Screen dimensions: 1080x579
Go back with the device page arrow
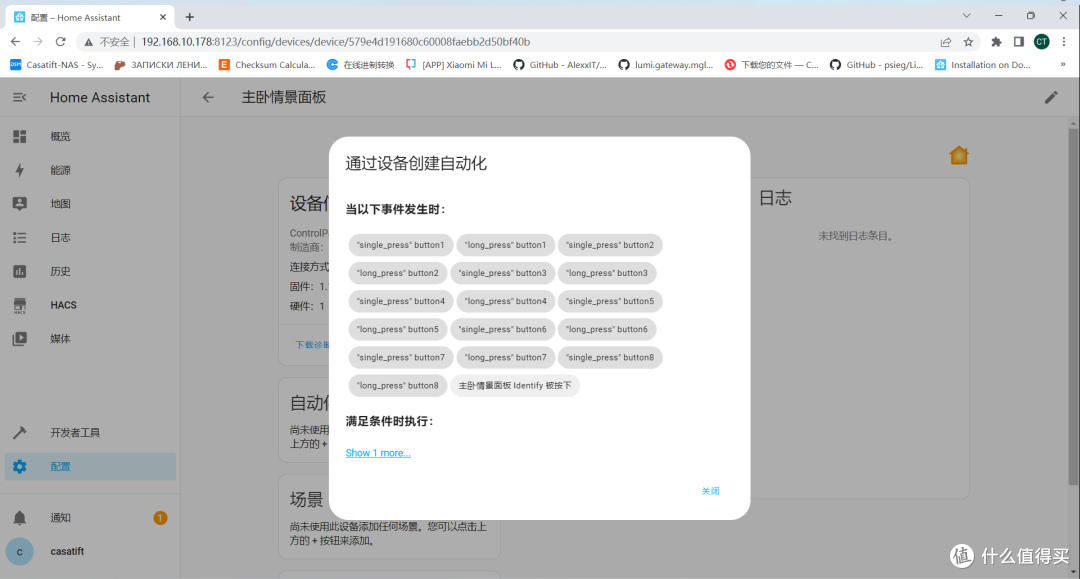click(x=208, y=98)
